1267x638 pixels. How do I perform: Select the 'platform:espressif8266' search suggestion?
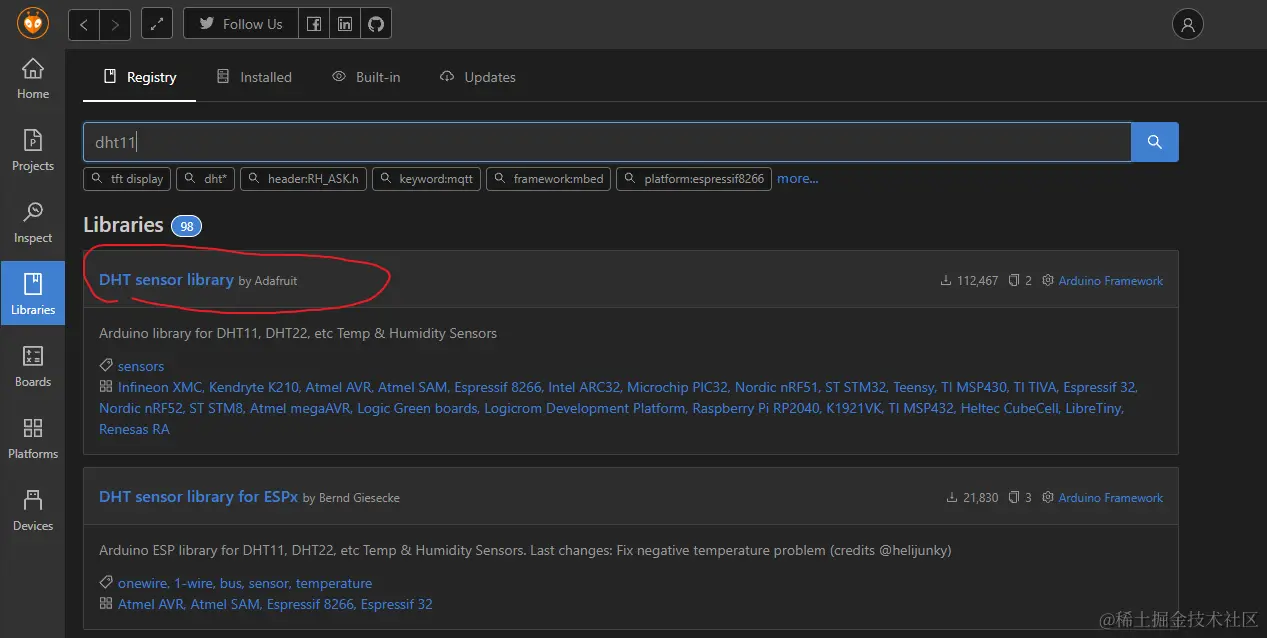point(694,179)
